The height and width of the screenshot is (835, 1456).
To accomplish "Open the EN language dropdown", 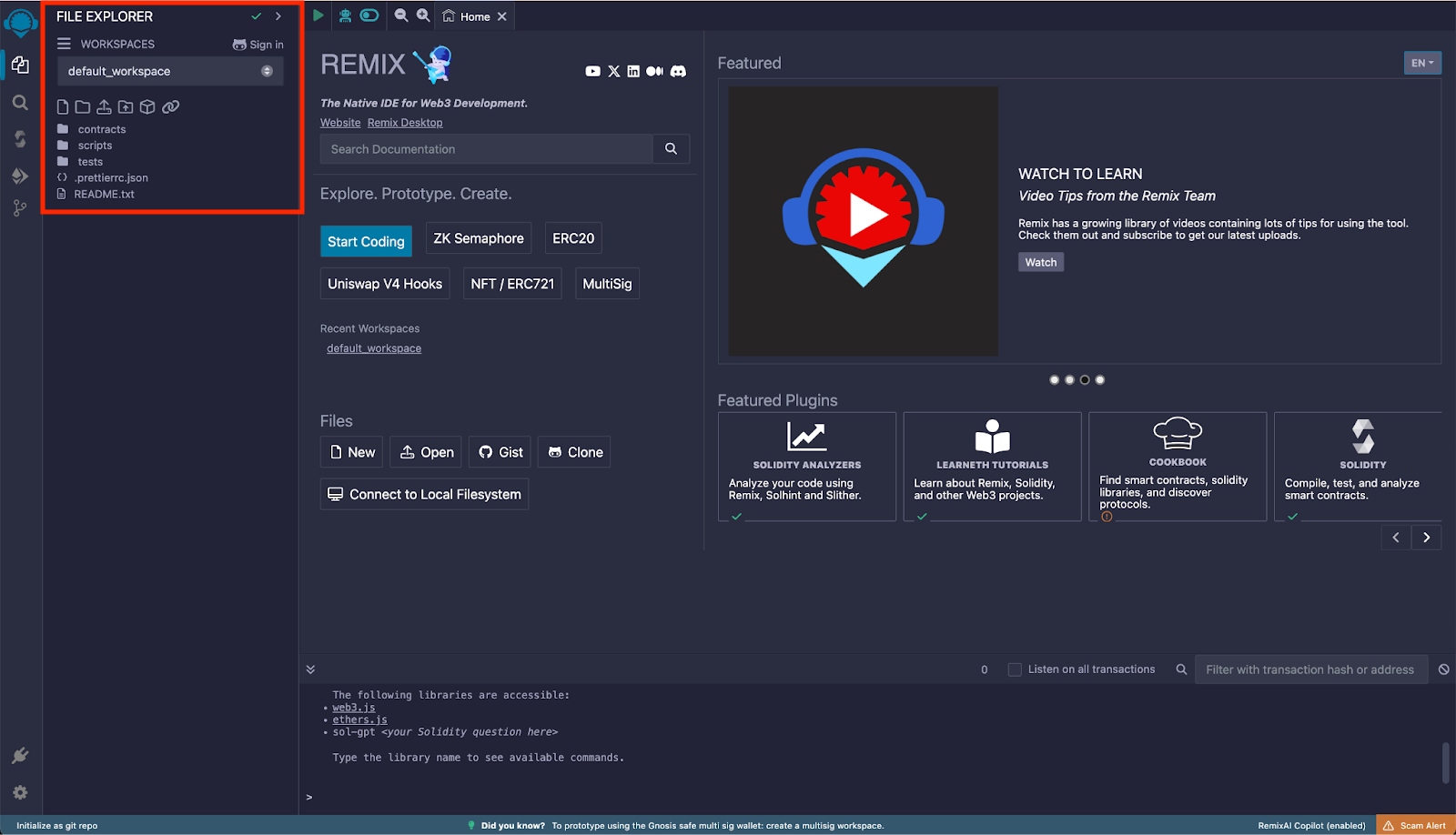I will [x=1421, y=63].
